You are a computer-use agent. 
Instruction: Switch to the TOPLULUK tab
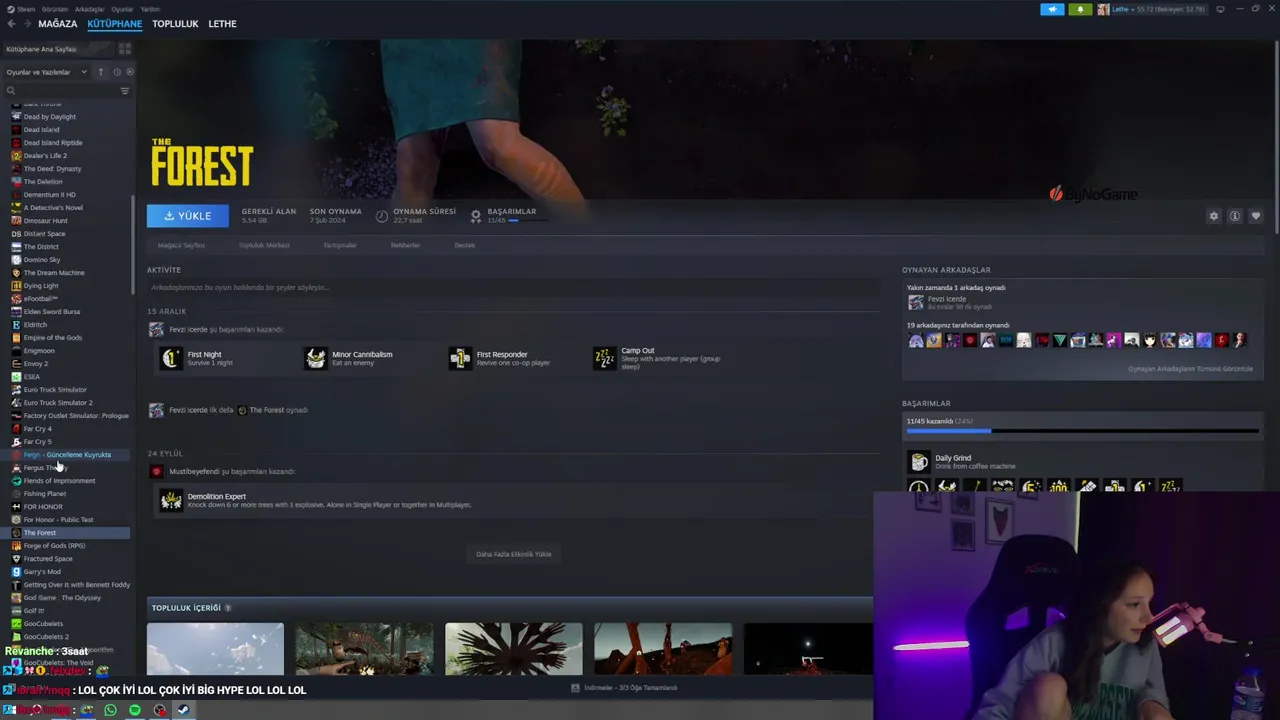click(175, 24)
